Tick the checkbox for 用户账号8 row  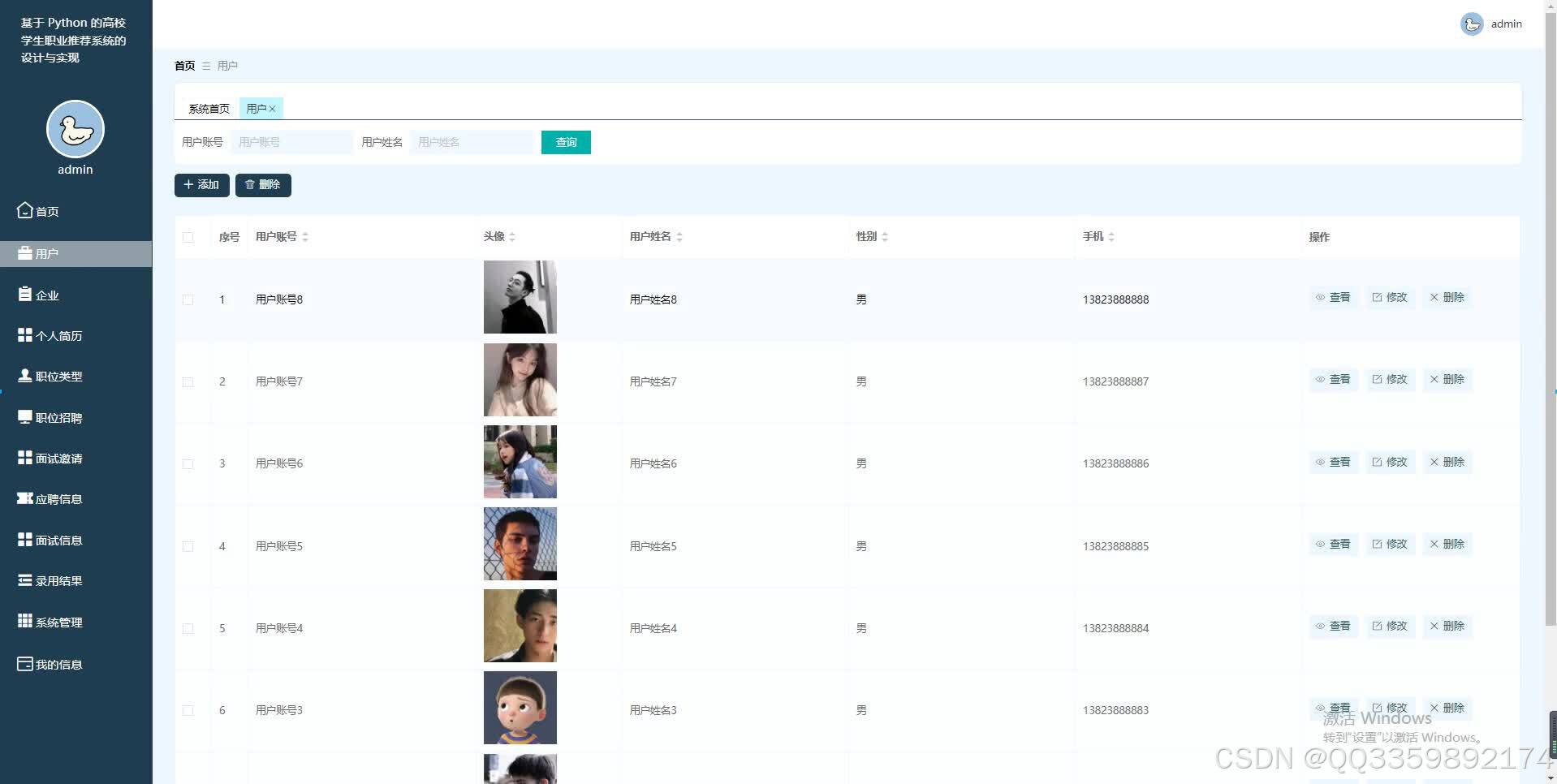pyautogui.click(x=188, y=299)
